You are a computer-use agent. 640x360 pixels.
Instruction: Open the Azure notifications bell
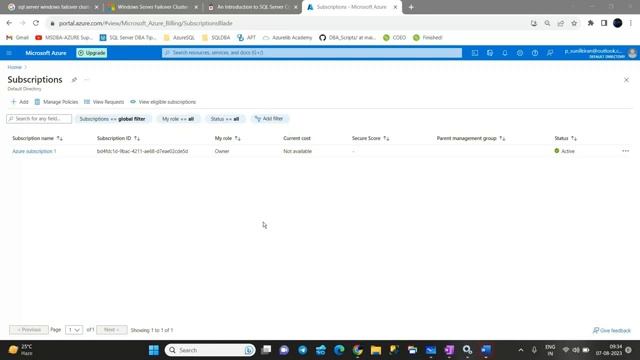[505, 53]
